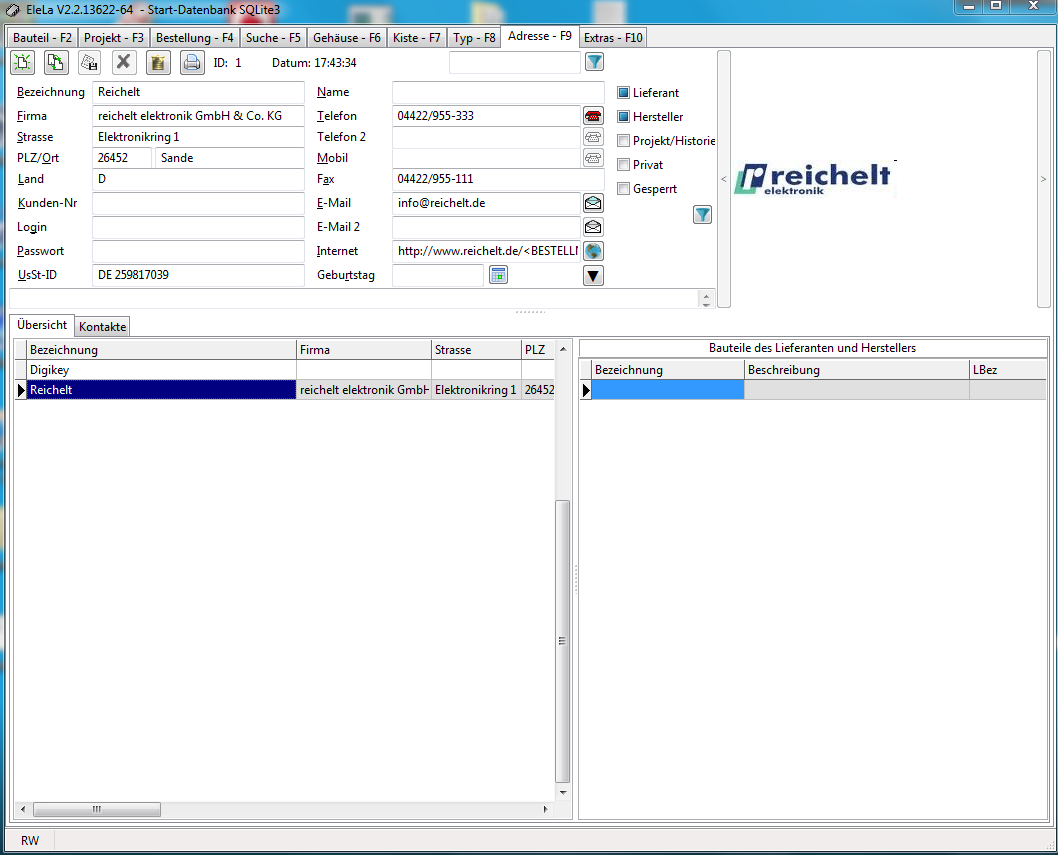Enable the Privat checkbox
Screen dimensions: 1058x855
[623, 165]
